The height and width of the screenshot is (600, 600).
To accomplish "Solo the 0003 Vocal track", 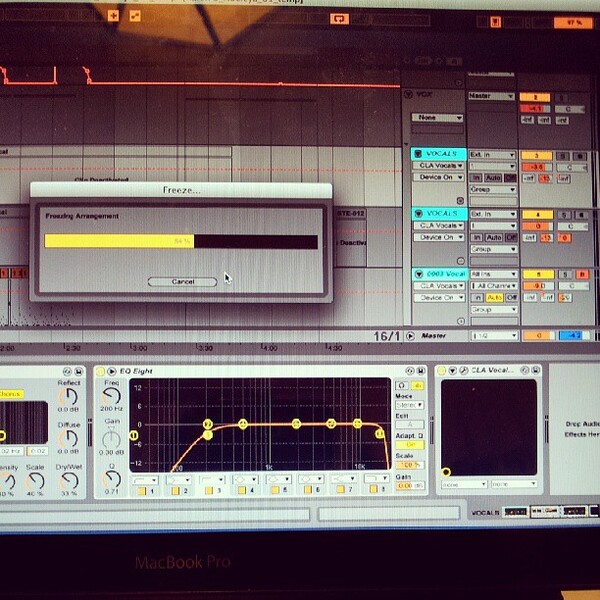I will point(565,274).
